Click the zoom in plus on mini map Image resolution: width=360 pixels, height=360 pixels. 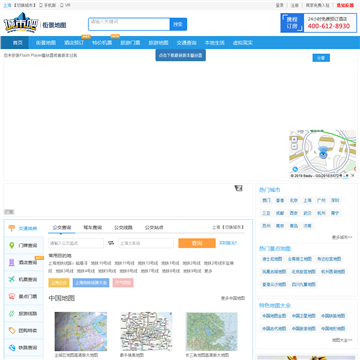pos(294,139)
